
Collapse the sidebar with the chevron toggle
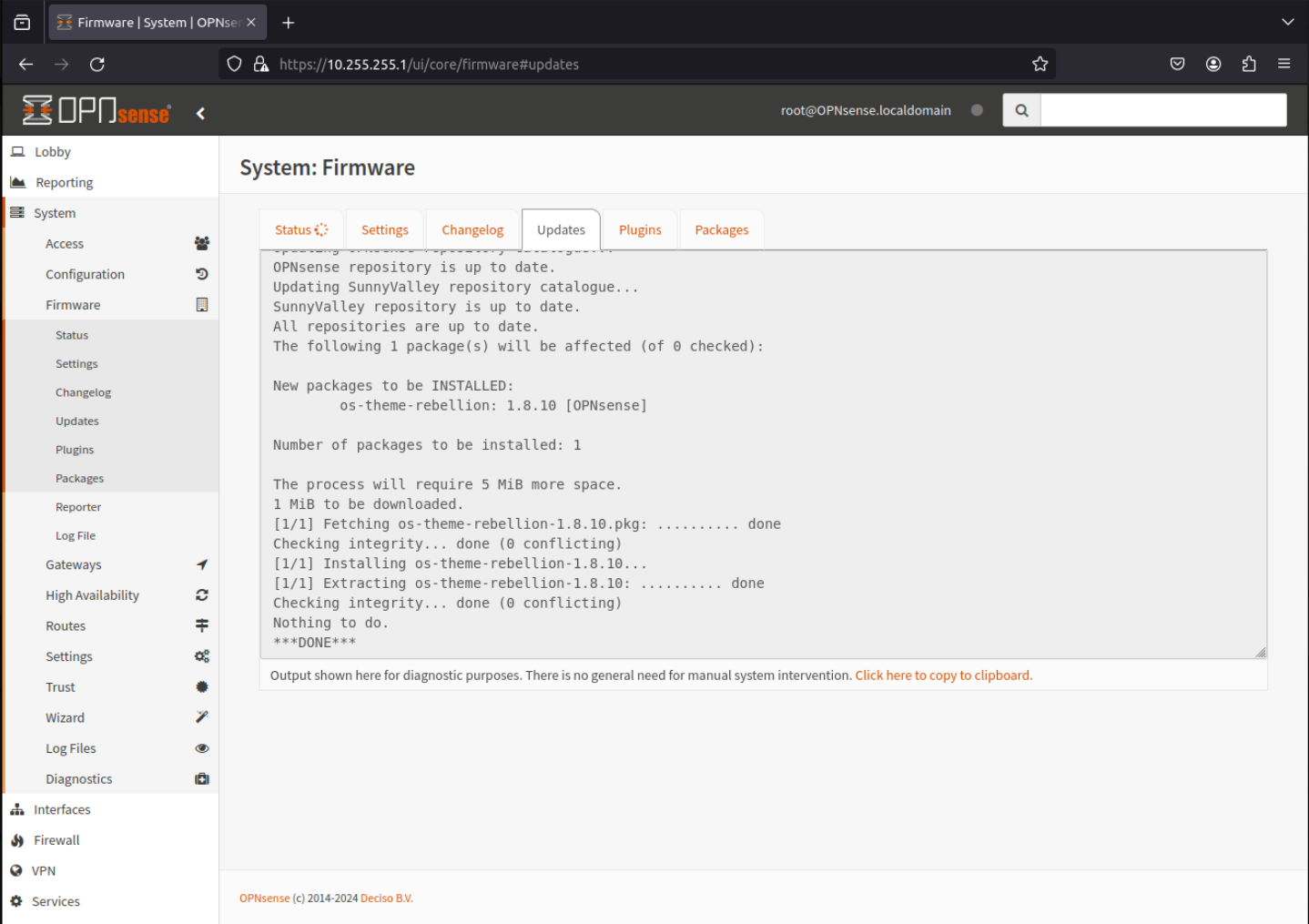(x=200, y=113)
